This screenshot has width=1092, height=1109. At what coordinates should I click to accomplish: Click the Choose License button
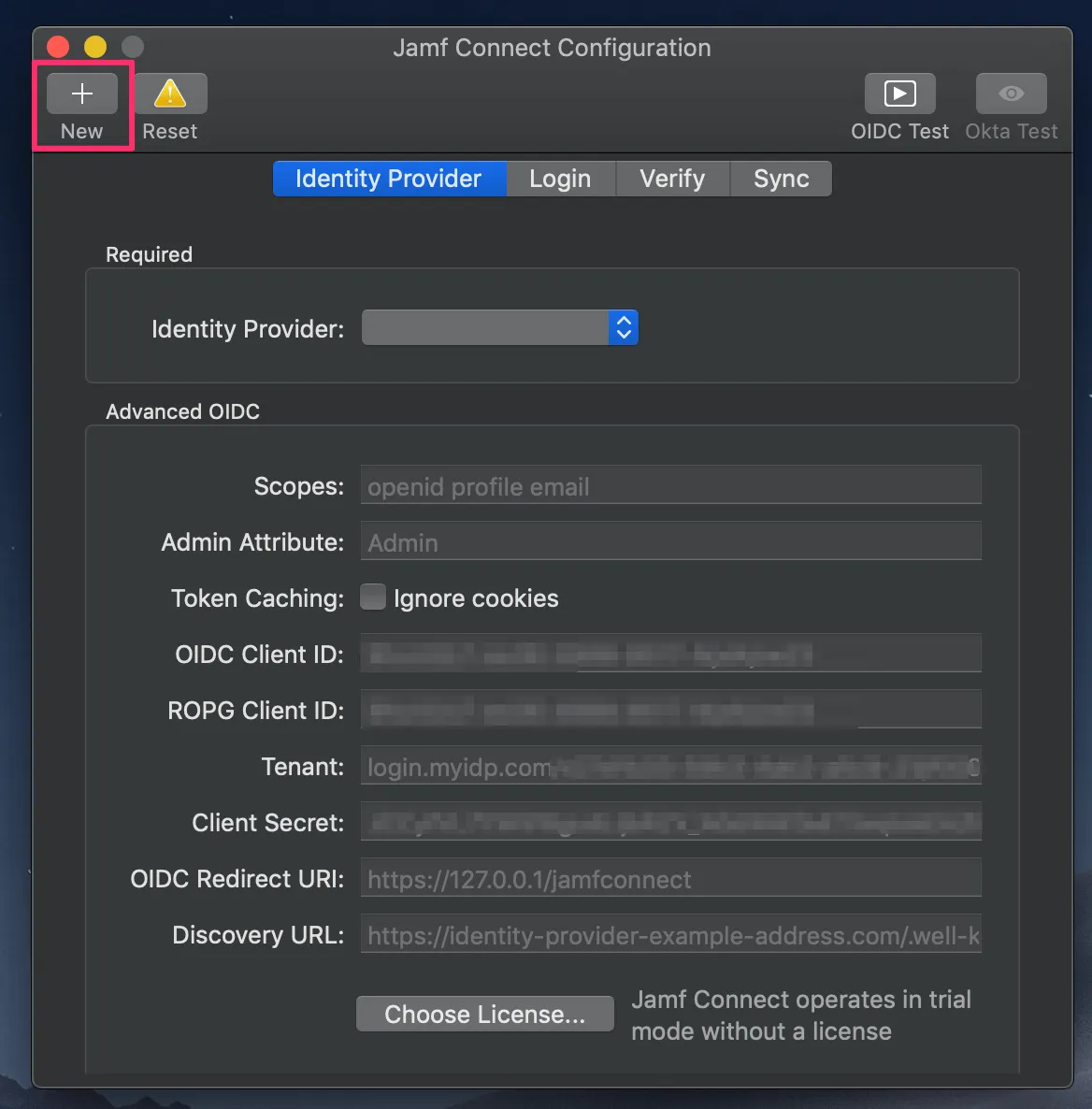(x=484, y=1014)
